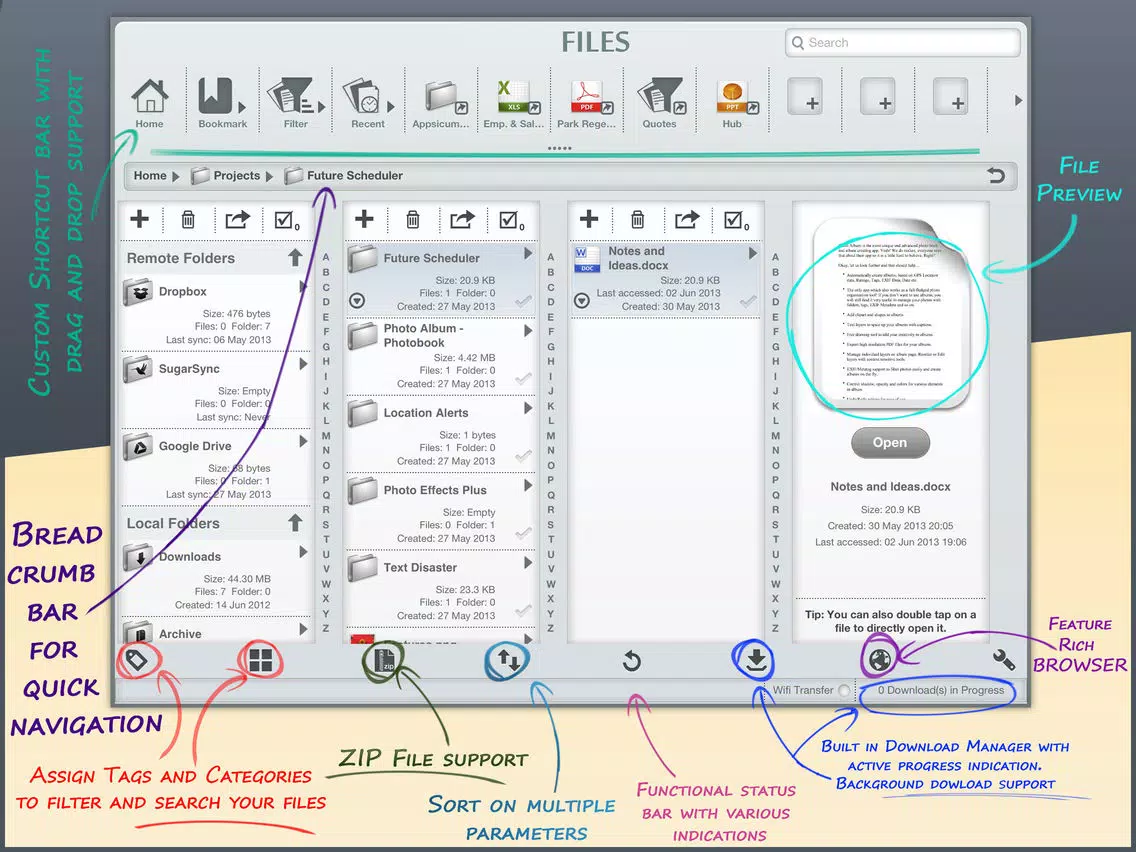This screenshot has width=1136, height=852.
Task: Expand the Location Alerts folder arrow
Action: (x=528, y=408)
